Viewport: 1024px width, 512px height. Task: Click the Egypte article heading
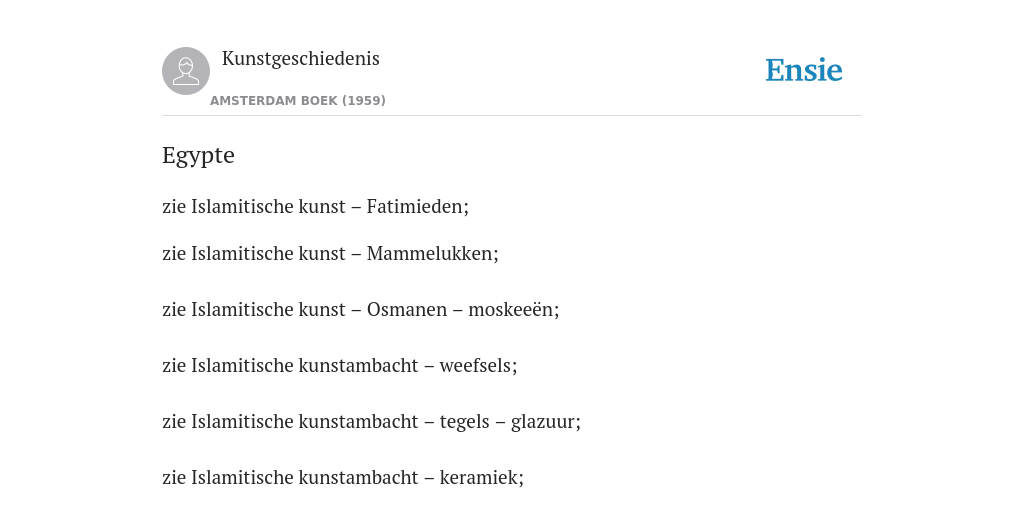point(198,155)
